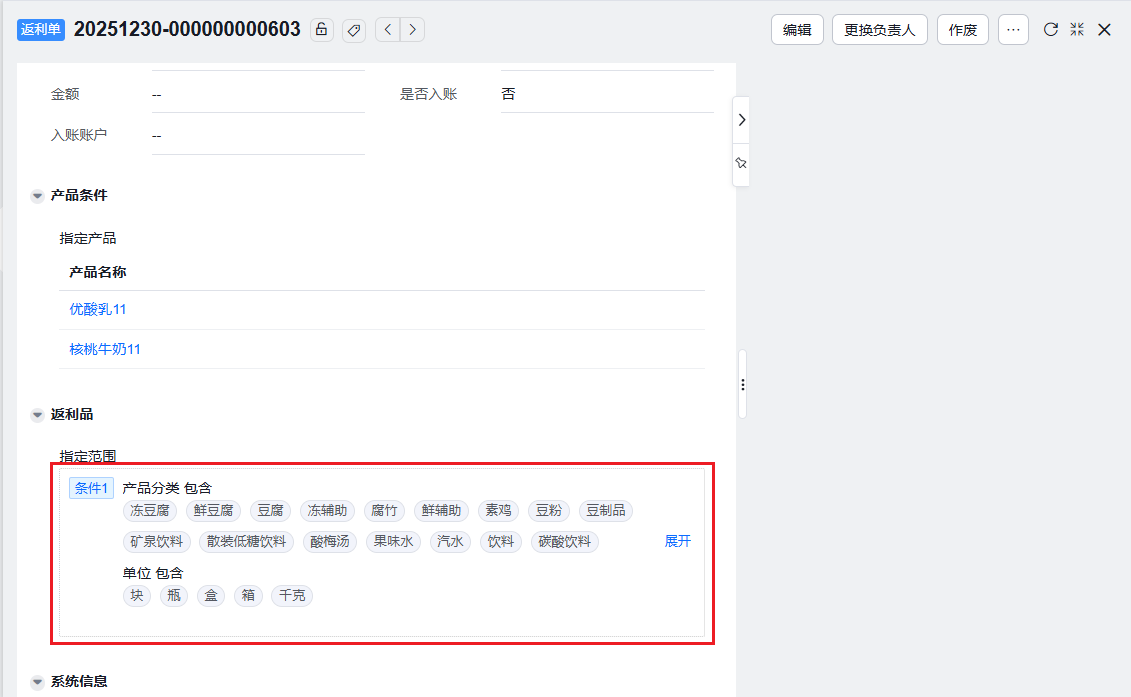Image resolution: width=1131 pixels, height=697 pixels.
Task: Click 展开 to show all categories
Action: [678, 542]
